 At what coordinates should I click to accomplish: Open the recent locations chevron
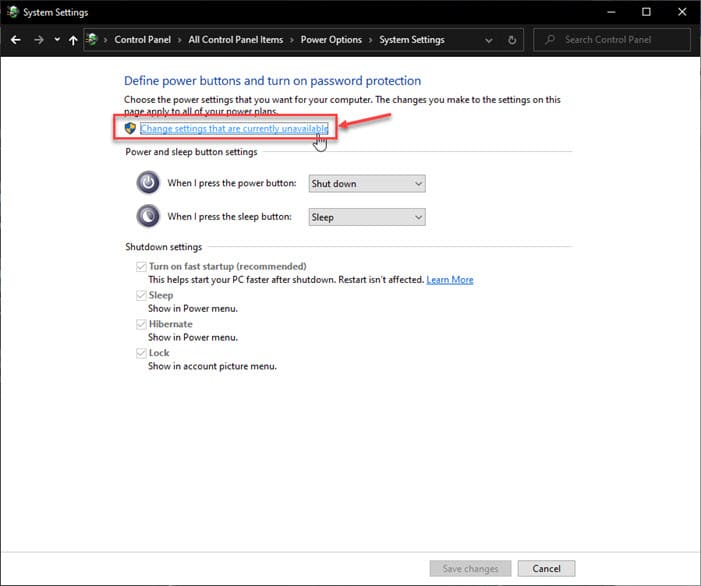coord(57,39)
